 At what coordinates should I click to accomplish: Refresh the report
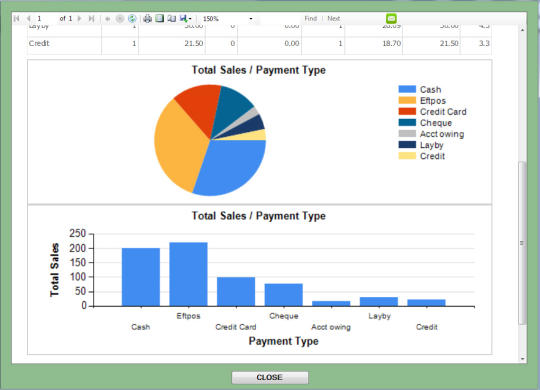tap(132, 19)
